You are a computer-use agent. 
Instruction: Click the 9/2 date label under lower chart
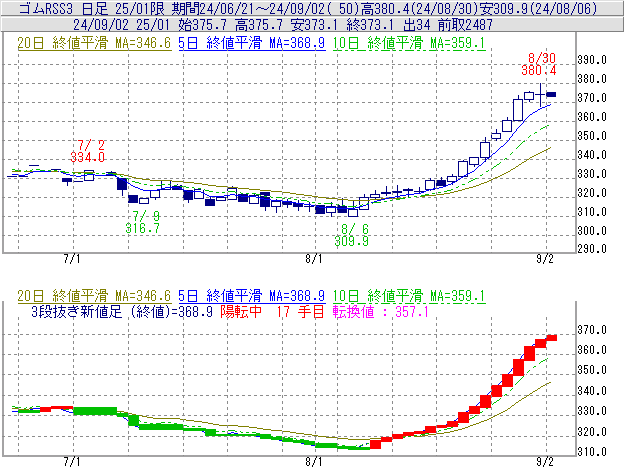coord(544,462)
